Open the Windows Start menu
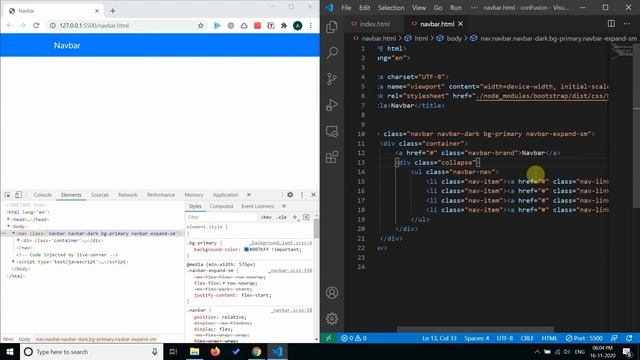Viewport: 640px width, 360px height. click(10, 351)
